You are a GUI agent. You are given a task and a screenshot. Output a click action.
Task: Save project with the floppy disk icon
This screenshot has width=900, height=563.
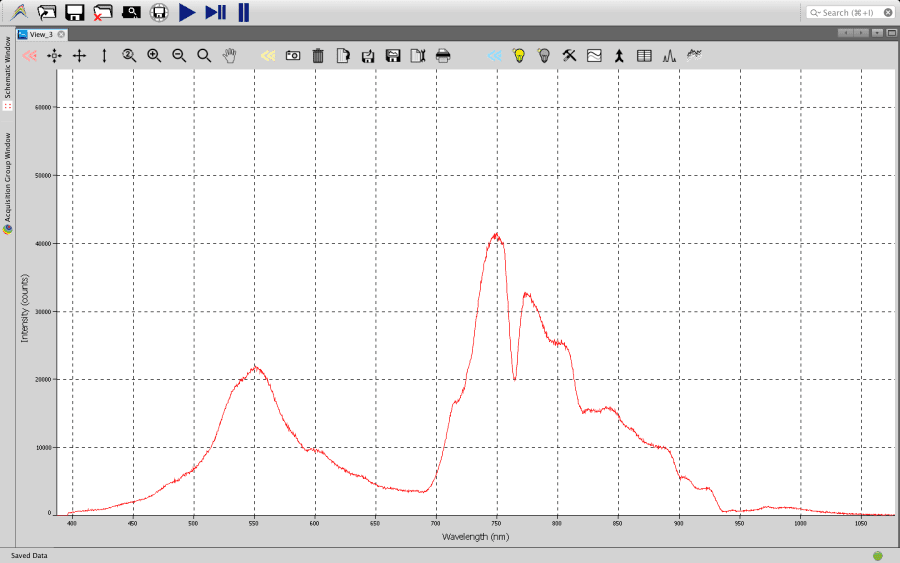click(75, 12)
